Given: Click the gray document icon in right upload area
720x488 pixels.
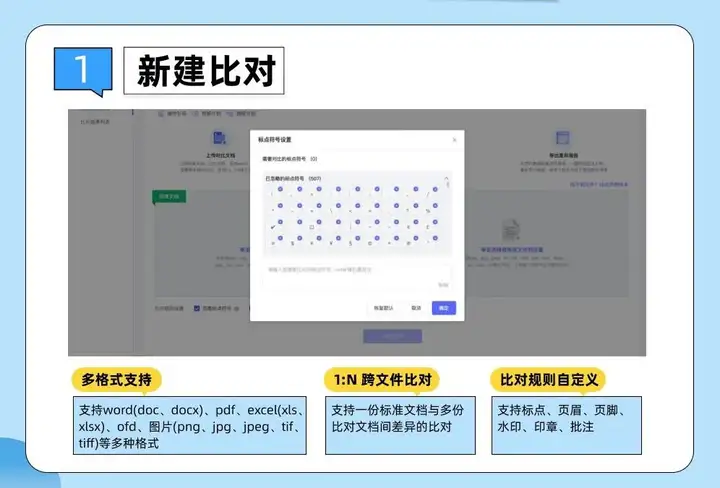Looking at the screenshot, I should point(511,230).
